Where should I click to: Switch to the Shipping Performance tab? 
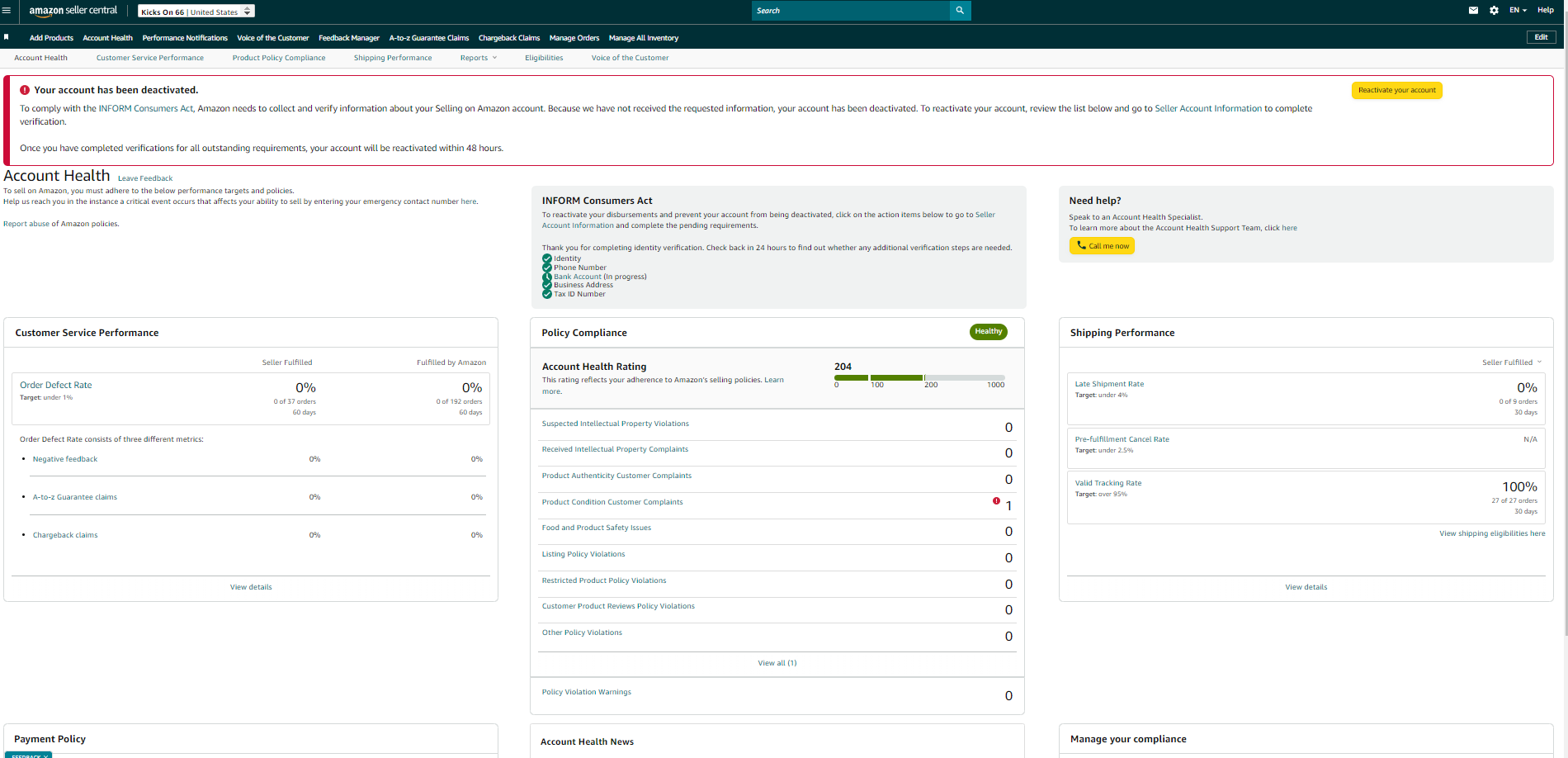(393, 58)
